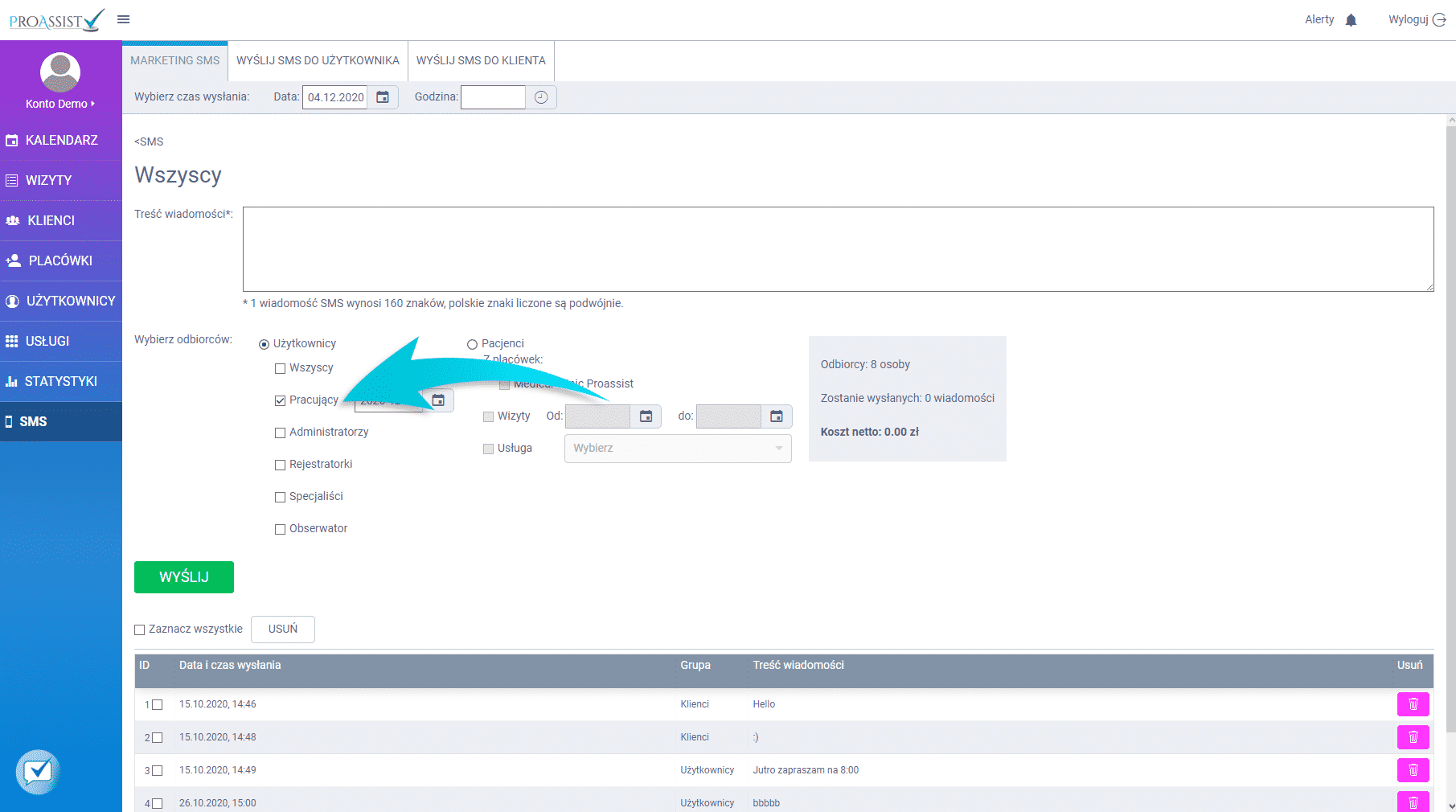
Task: Click the Wizyty Od date field
Action: pos(598,416)
